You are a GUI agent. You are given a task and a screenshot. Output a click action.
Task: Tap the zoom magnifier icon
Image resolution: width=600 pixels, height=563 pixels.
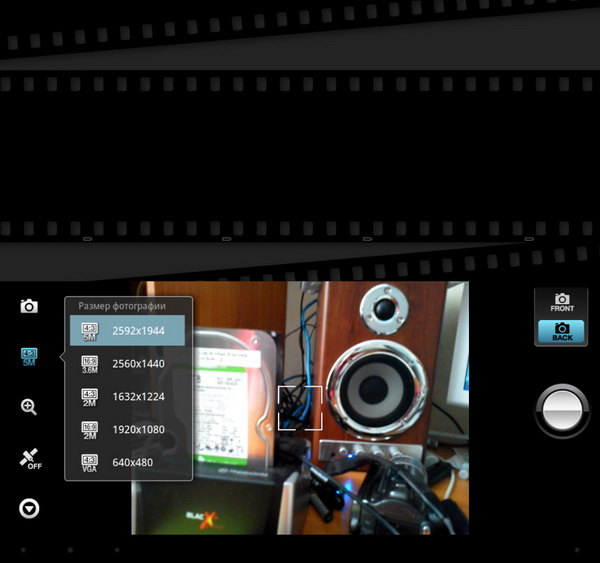click(29, 406)
